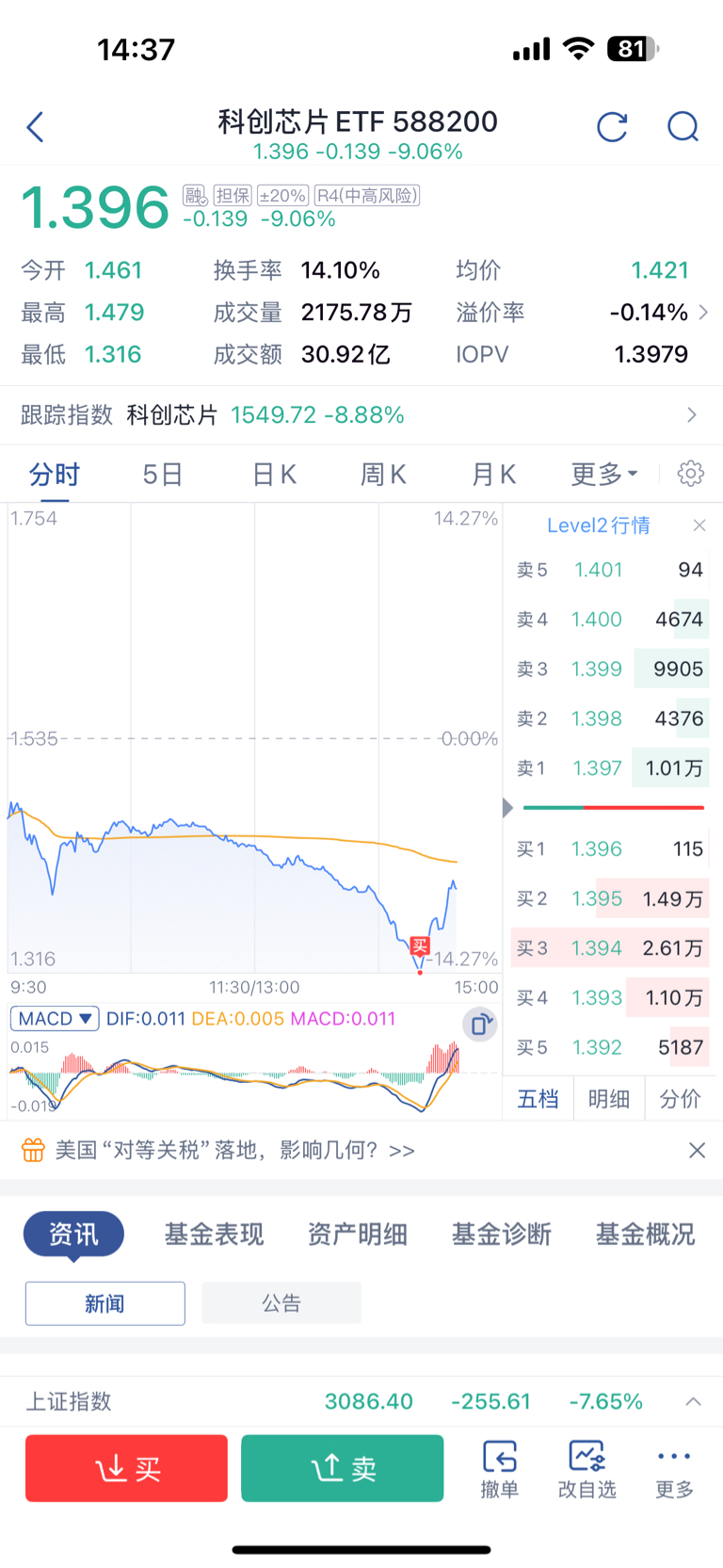The image size is (723, 1568).
Task: Tap the back arrow in the top bar
Action: (35, 126)
